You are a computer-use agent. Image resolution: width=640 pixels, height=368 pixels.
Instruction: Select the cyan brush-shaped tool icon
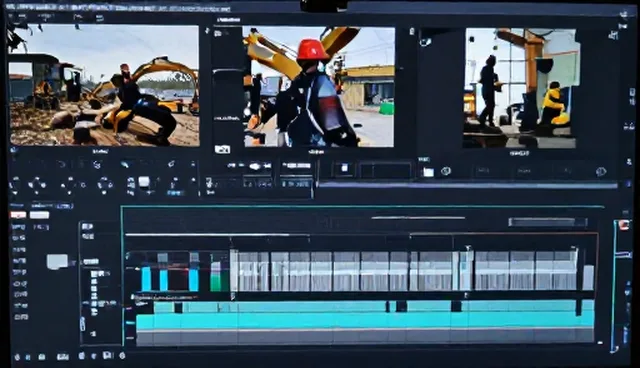(124, 164)
